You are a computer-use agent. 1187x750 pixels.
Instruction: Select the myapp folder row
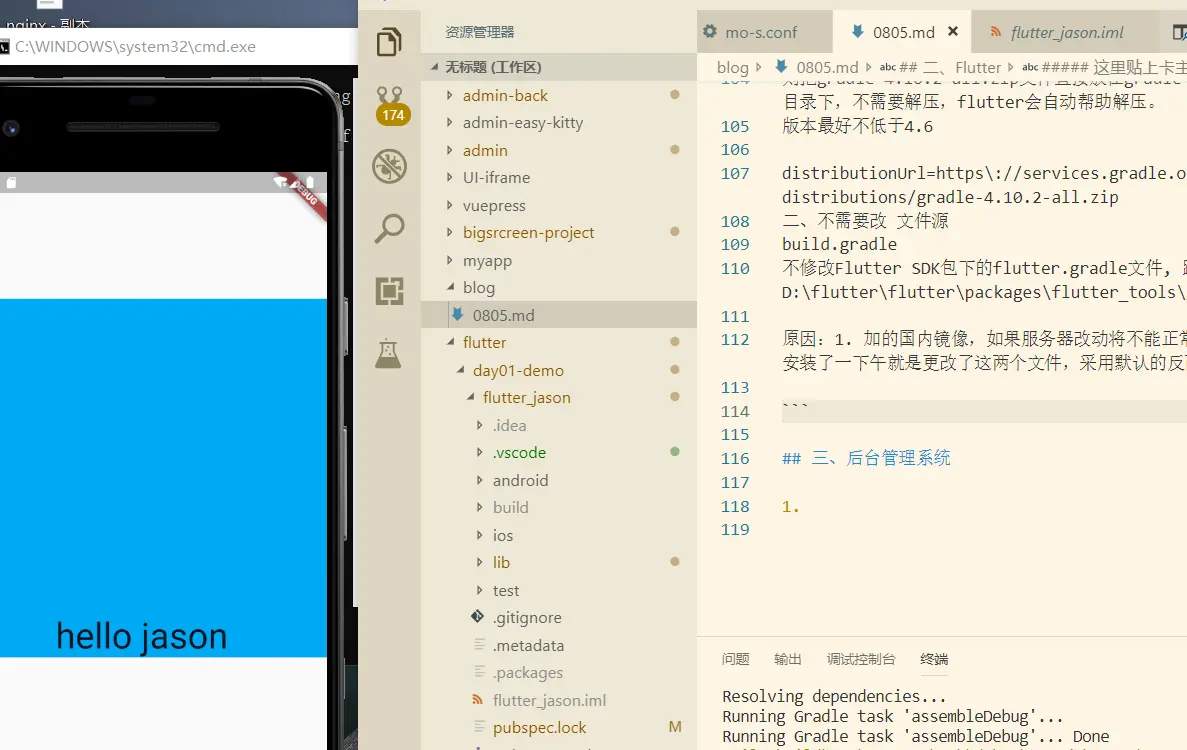pos(558,260)
